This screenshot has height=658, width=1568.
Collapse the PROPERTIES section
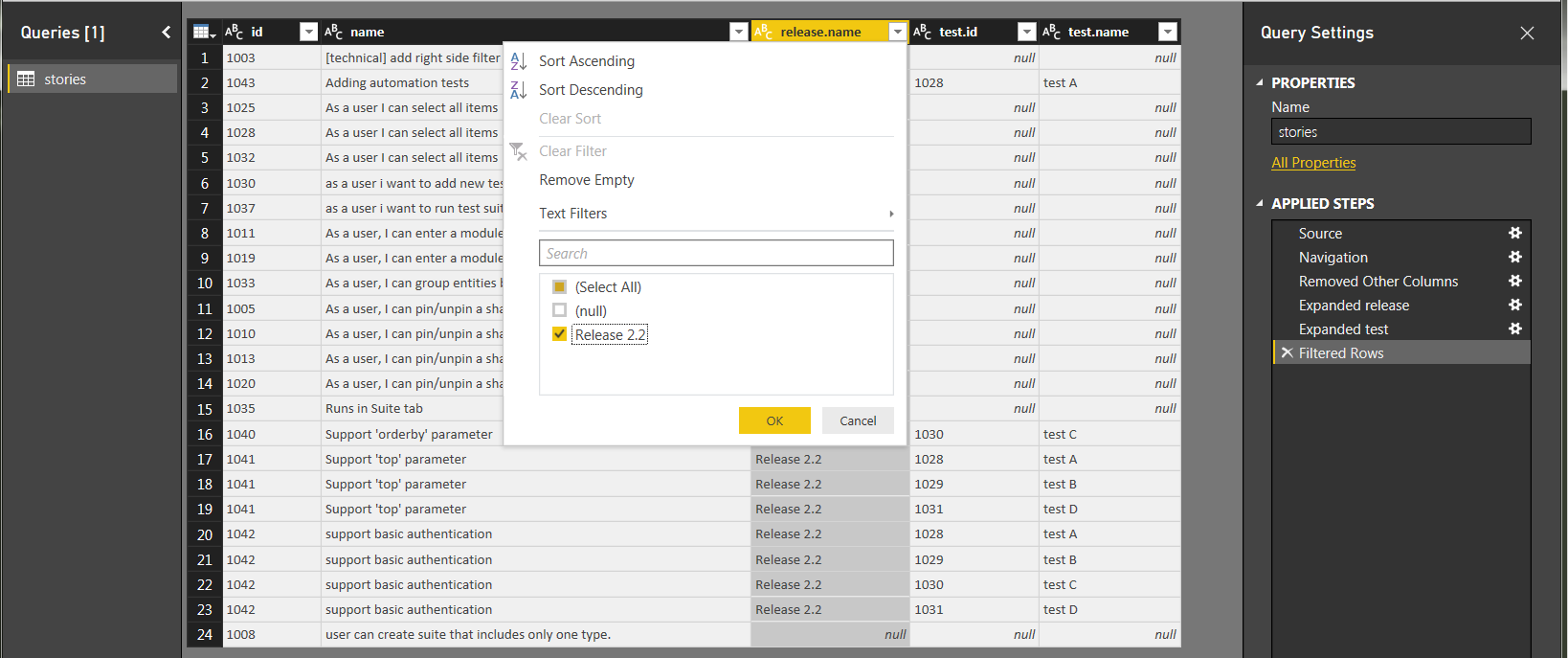1260,82
